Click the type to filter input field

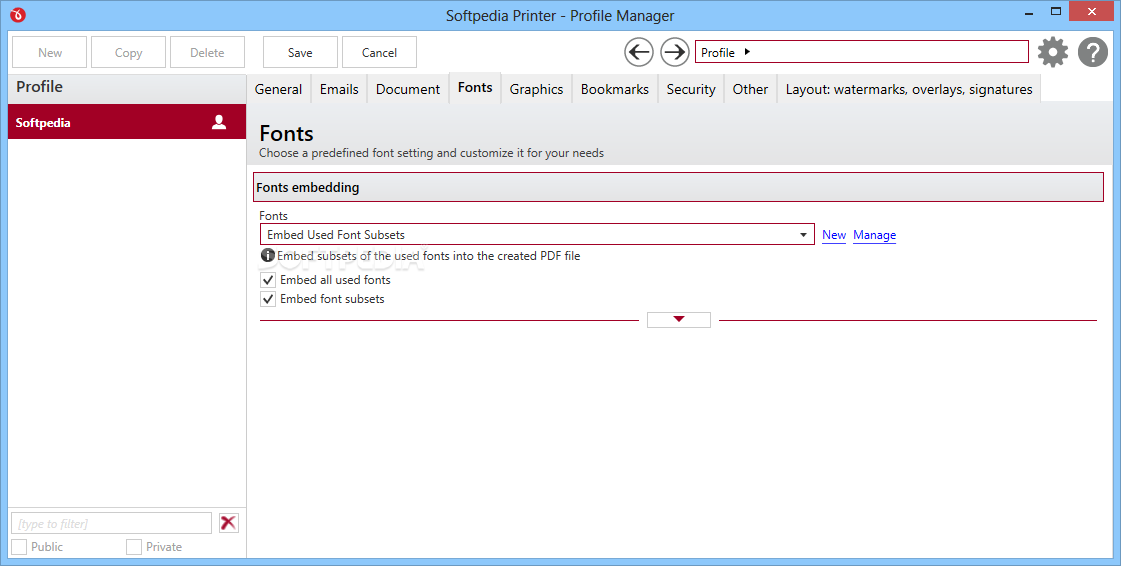(112, 523)
